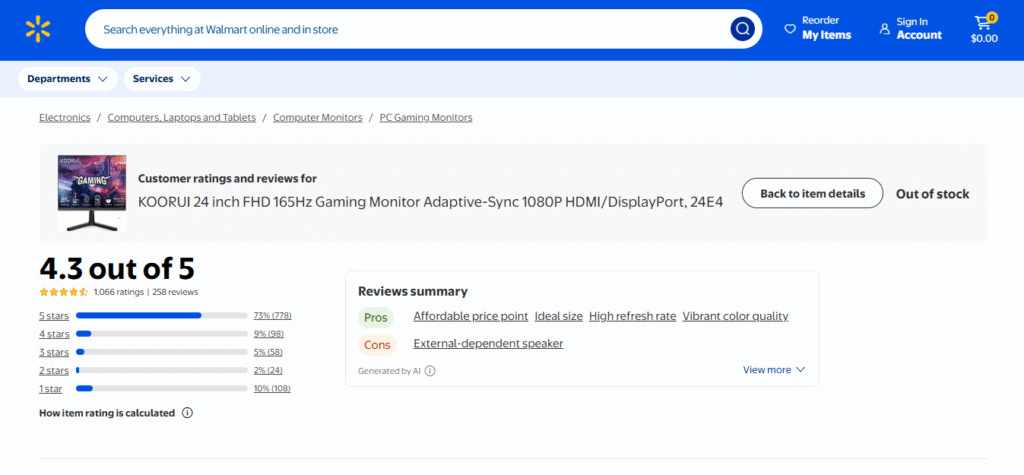Click the 4 stars rating bar
Viewport: 1024px width, 475px height.
(161, 334)
